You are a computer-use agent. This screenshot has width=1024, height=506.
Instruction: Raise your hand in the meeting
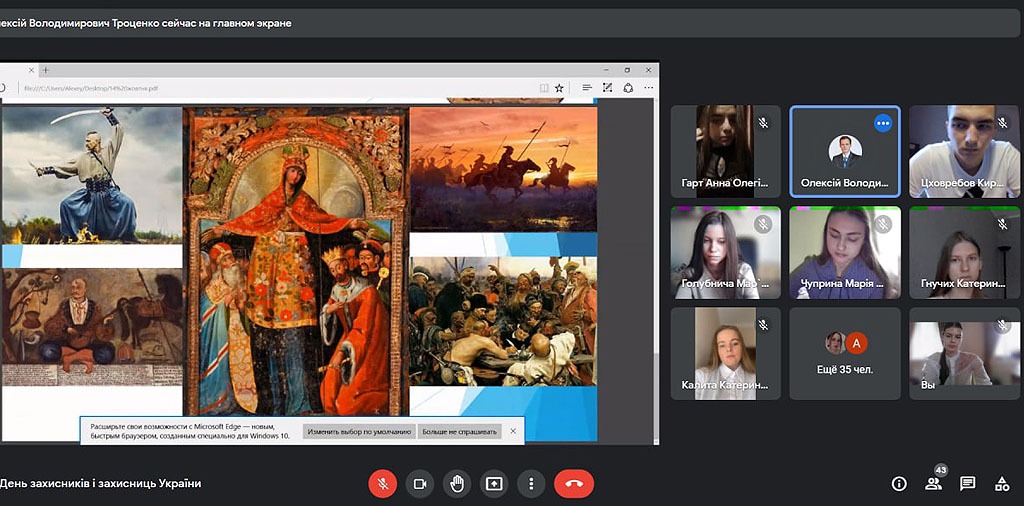(457, 484)
